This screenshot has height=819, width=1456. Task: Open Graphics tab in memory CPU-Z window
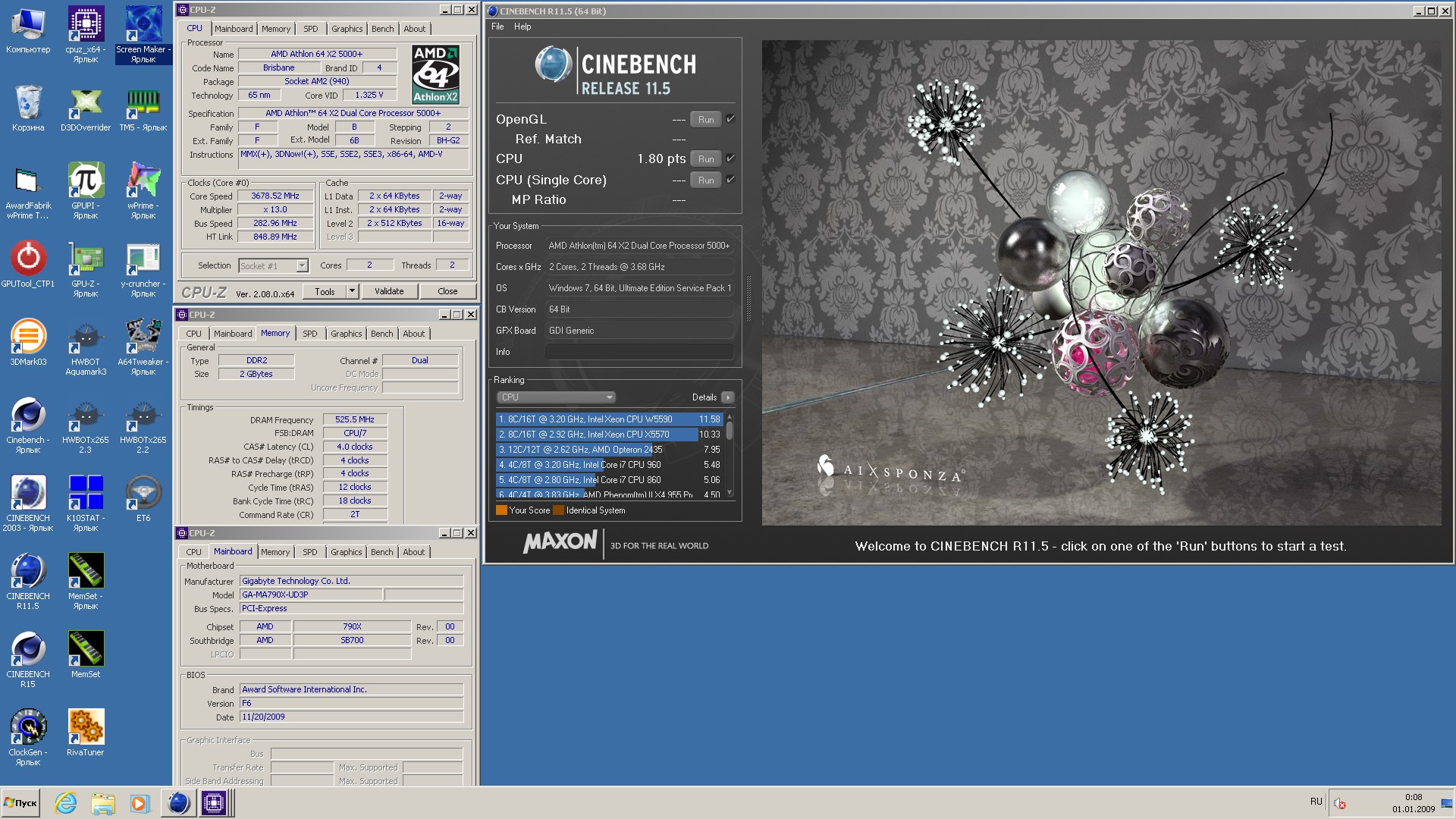tap(347, 334)
